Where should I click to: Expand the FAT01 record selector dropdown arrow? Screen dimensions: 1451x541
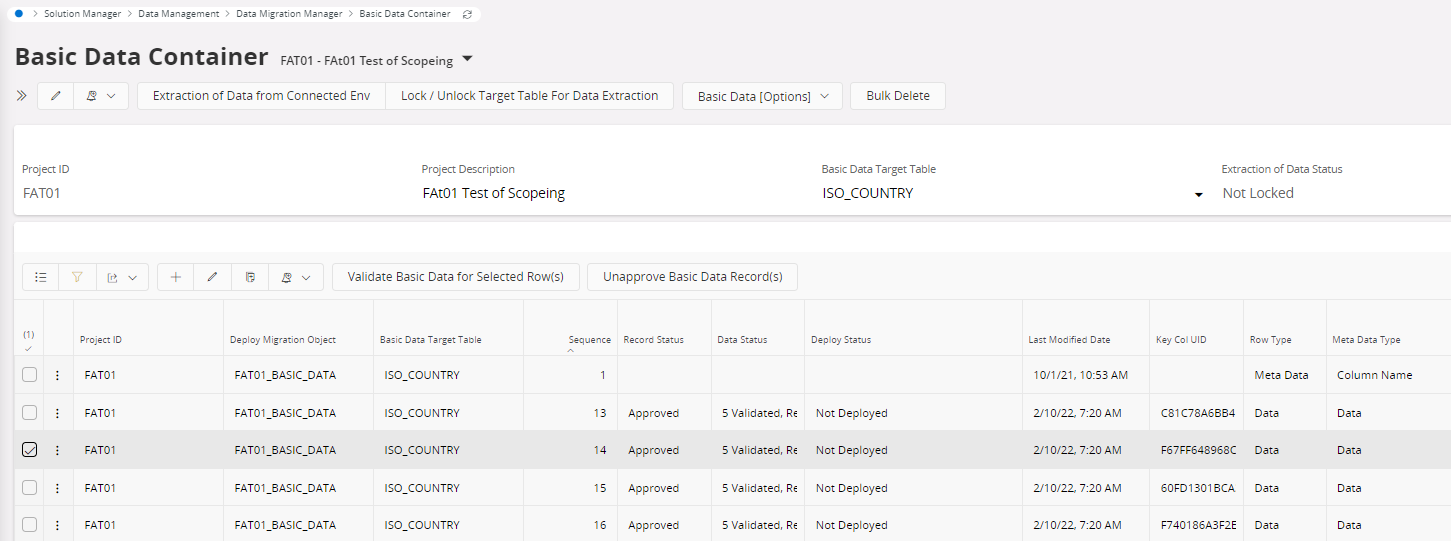467,60
